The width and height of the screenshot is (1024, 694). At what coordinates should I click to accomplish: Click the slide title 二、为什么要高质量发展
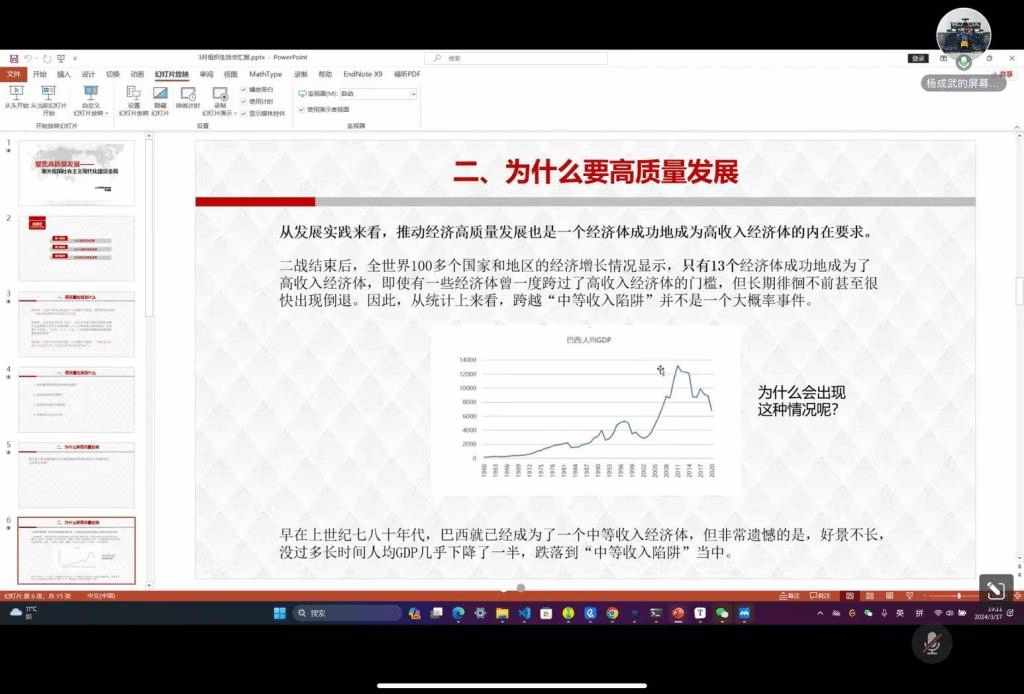[596, 172]
